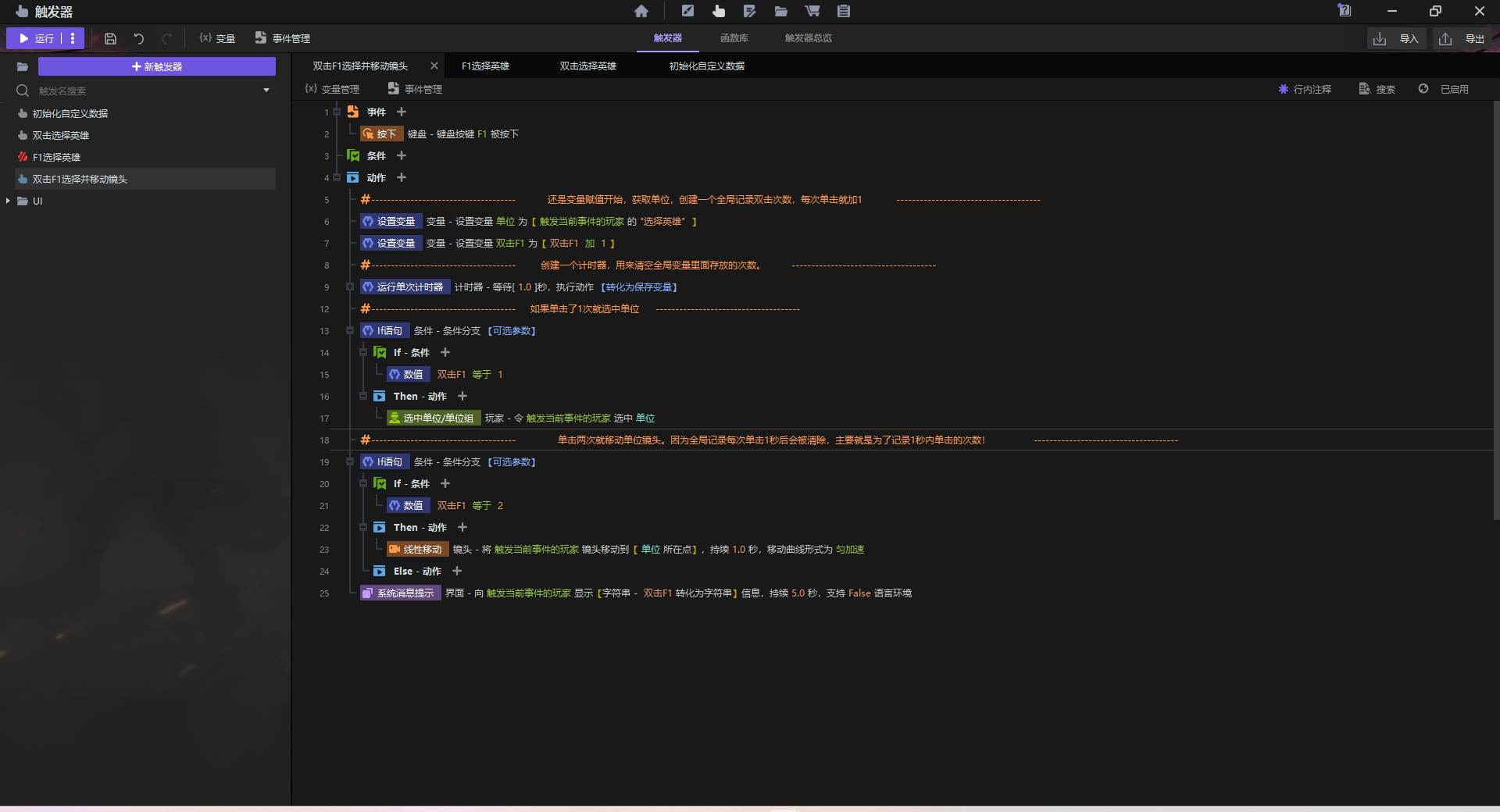This screenshot has width=1500, height=812.
Task: Select the 按下 keyboard event on line 2
Action: [x=381, y=134]
